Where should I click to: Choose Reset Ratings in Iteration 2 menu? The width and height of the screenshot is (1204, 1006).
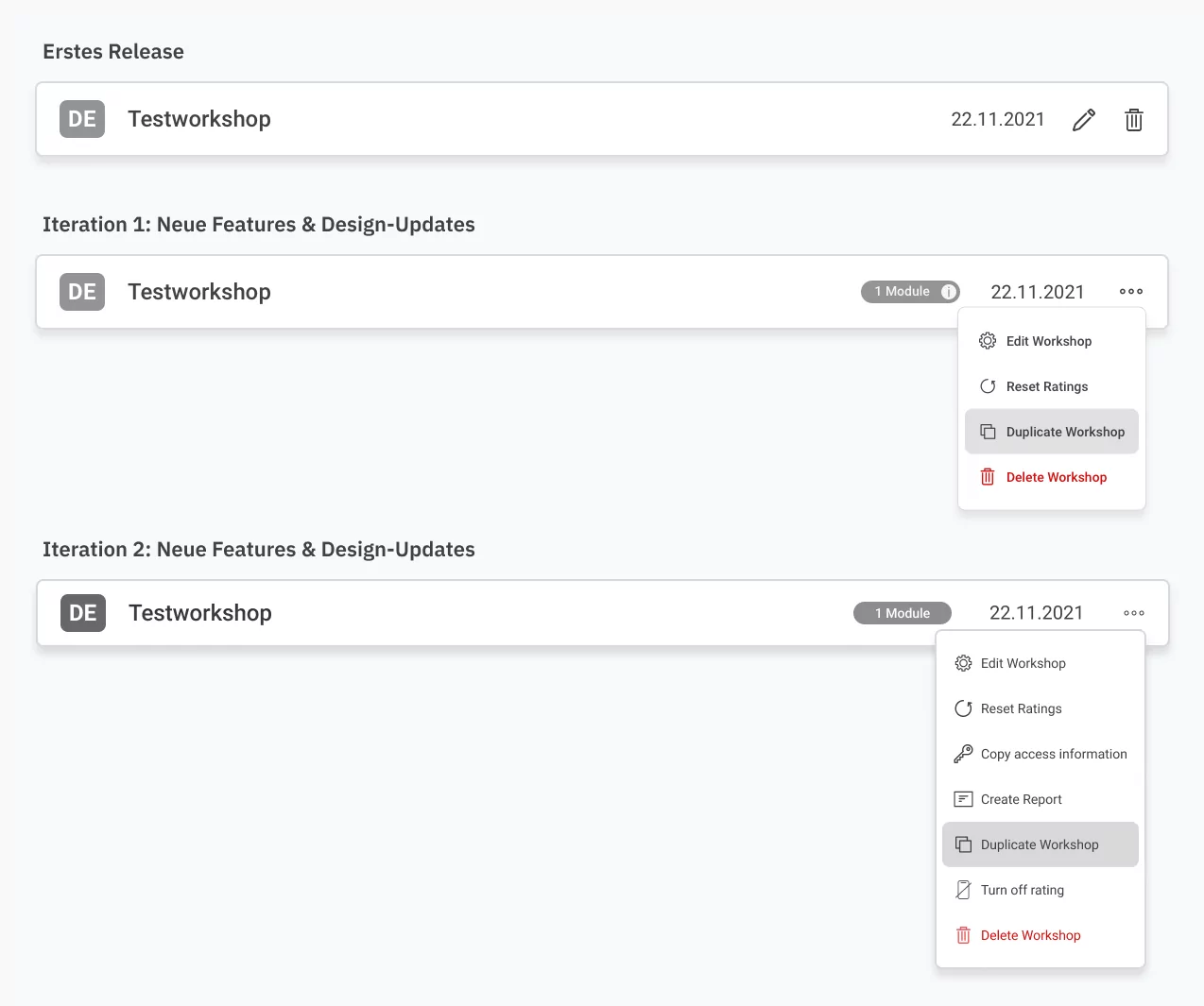tap(1023, 708)
